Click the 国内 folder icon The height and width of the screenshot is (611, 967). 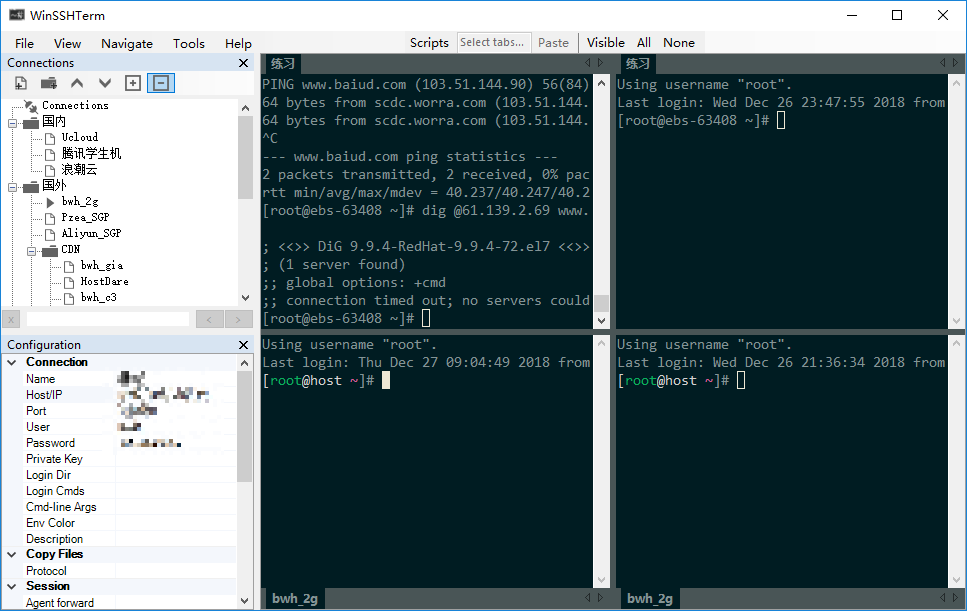pos(31,123)
